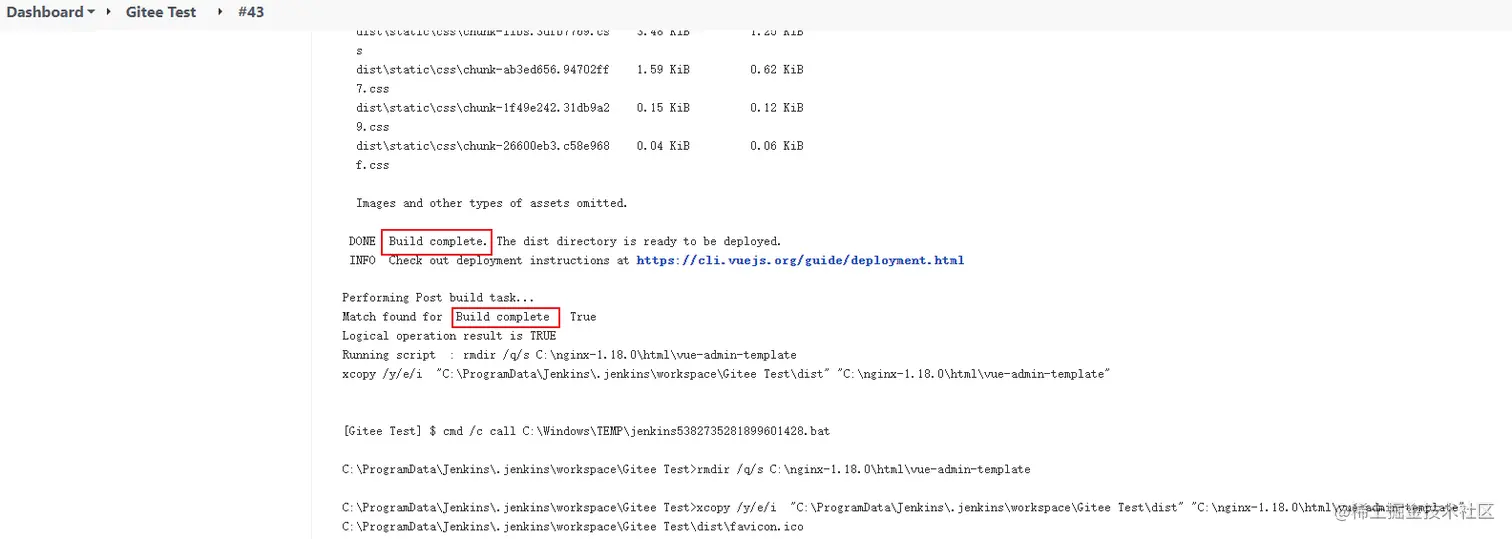Image resolution: width=1512 pixels, height=539 pixels.
Task: Click the line beginning with "xcopy /y/e/i"
Action: (727, 374)
